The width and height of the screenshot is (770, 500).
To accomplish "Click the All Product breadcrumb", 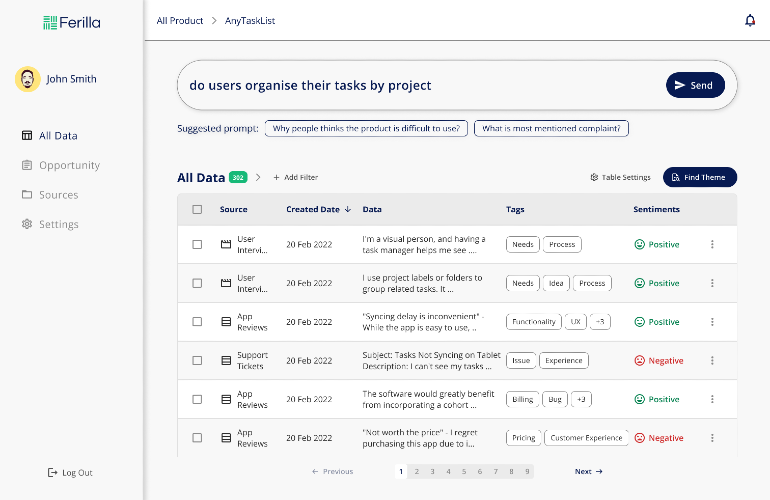I will coord(180,21).
